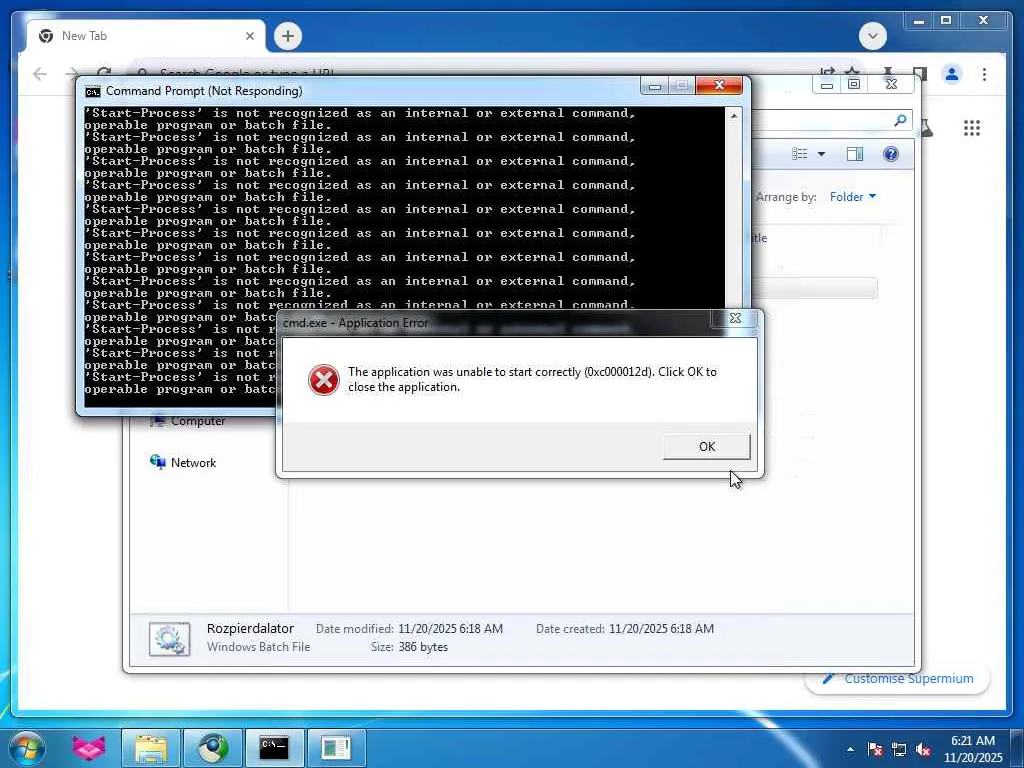Select the New Tab browser tab
The width and height of the screenshot is (1024, 768).
click(x=145, y=36)
